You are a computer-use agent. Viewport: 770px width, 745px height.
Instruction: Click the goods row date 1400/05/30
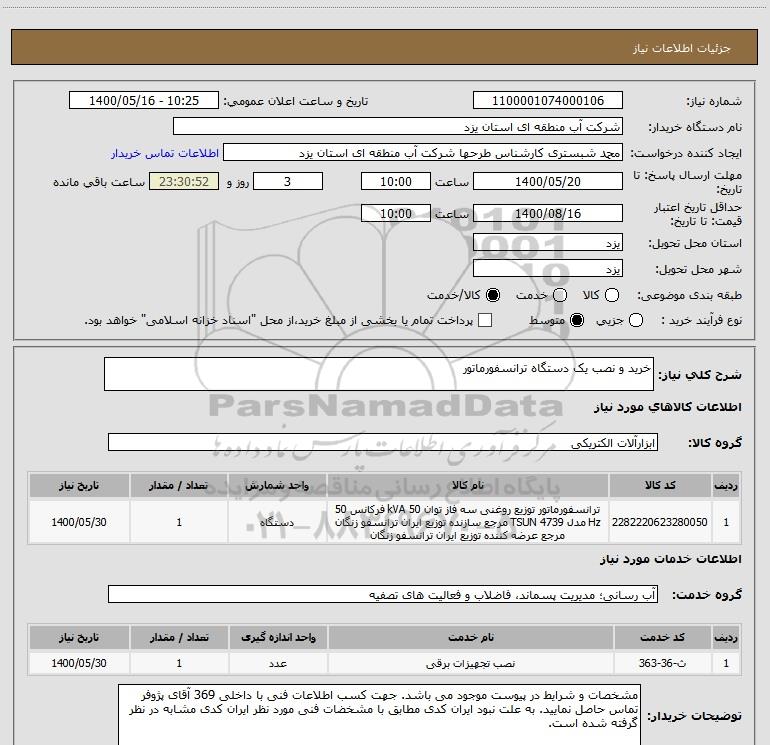(79, 522)
